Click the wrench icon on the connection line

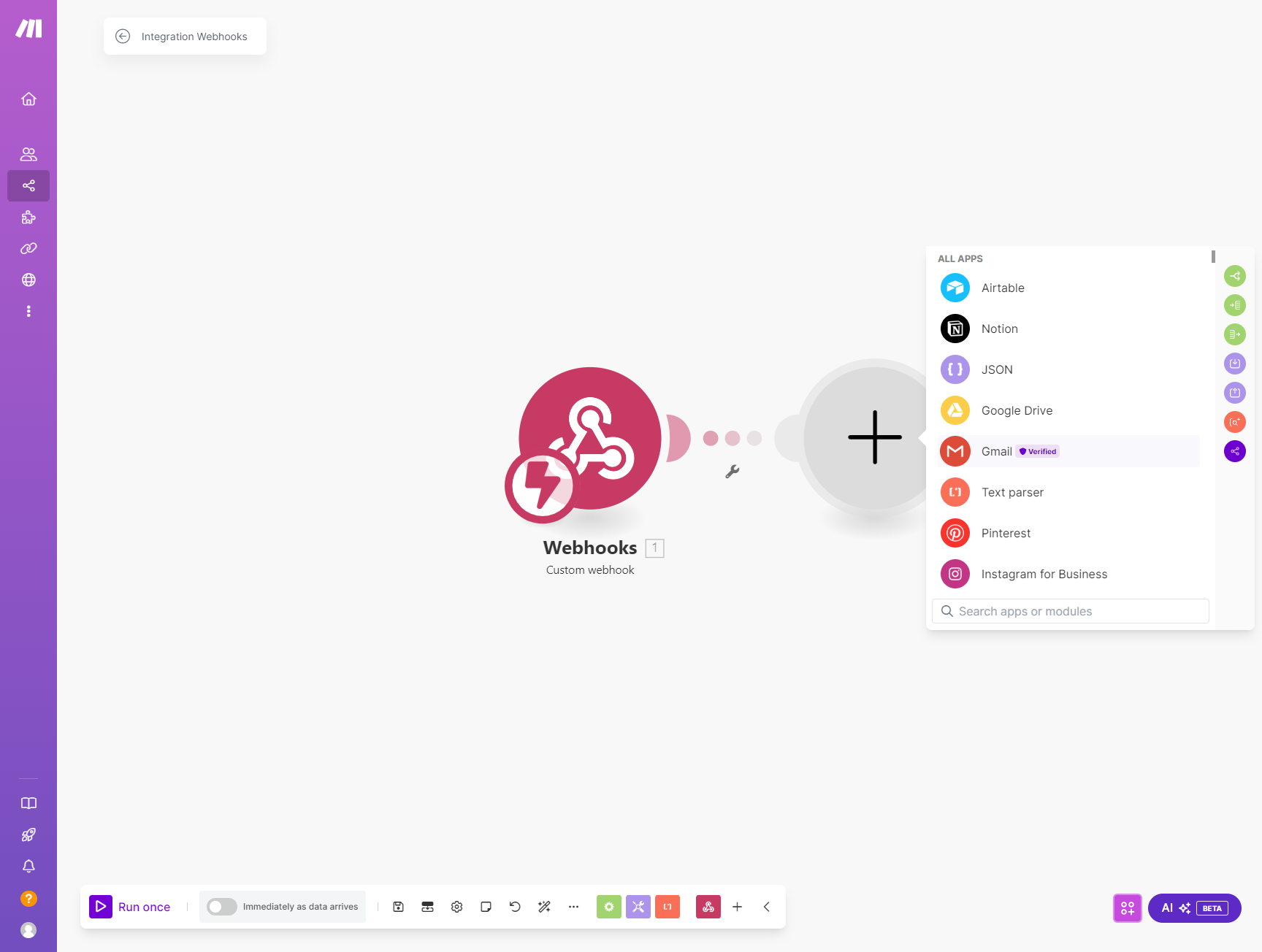(x=733, y=472)
